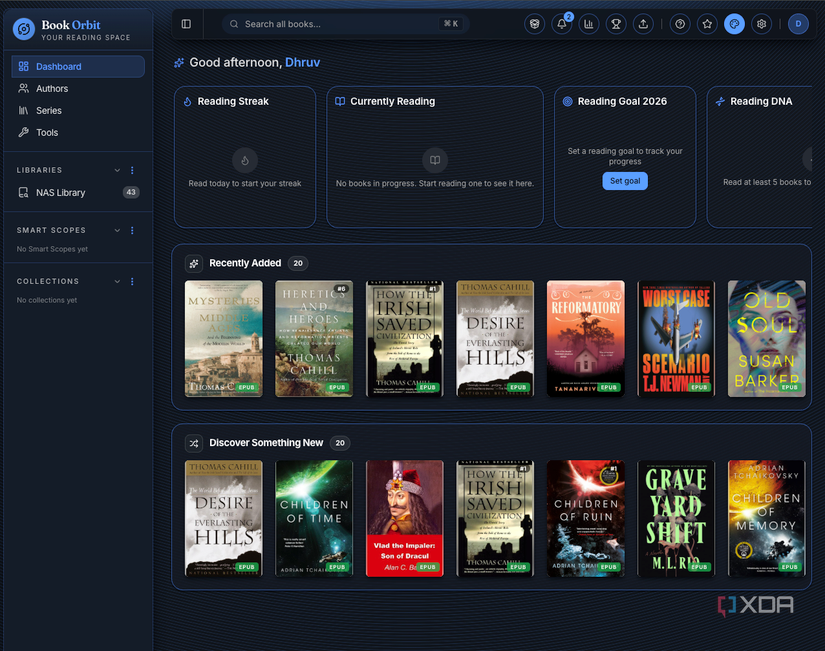
Task: Open Smart Scopes three-dot options menu
Action: pyautogui.click(x=132, y=230)
